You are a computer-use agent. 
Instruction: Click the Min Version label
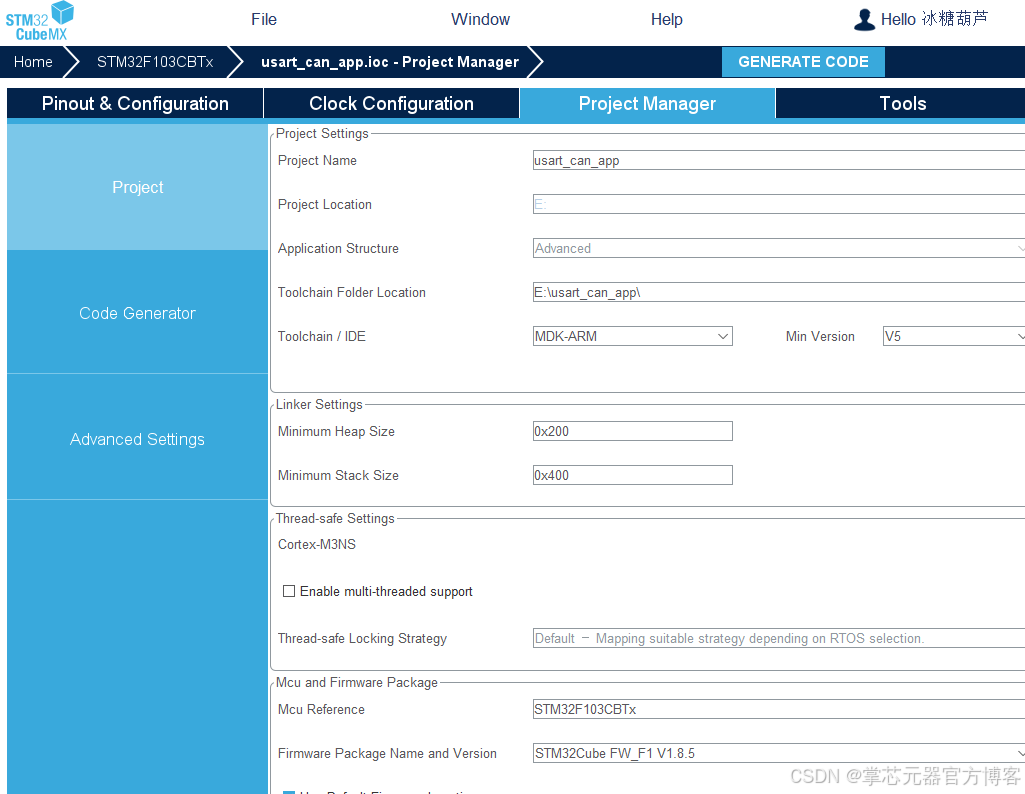point(820,337)
